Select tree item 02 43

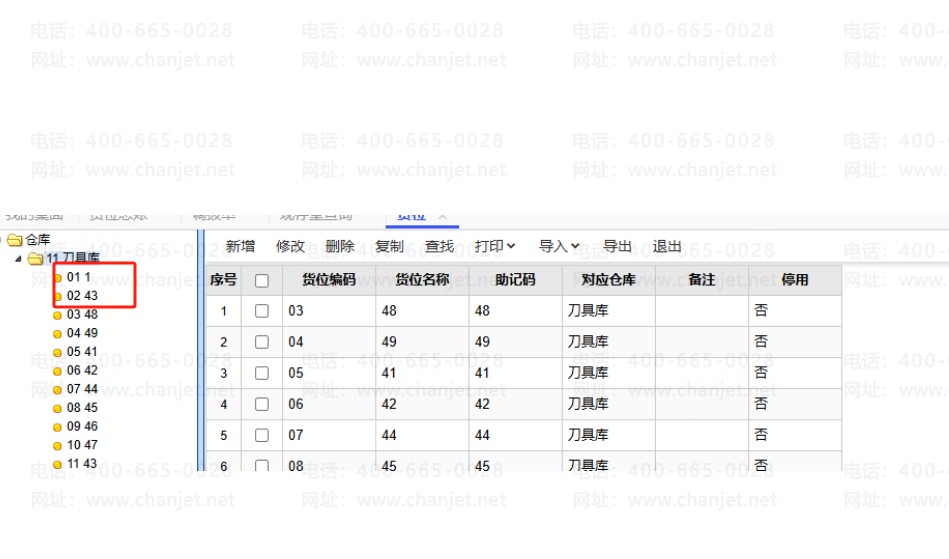82,296
